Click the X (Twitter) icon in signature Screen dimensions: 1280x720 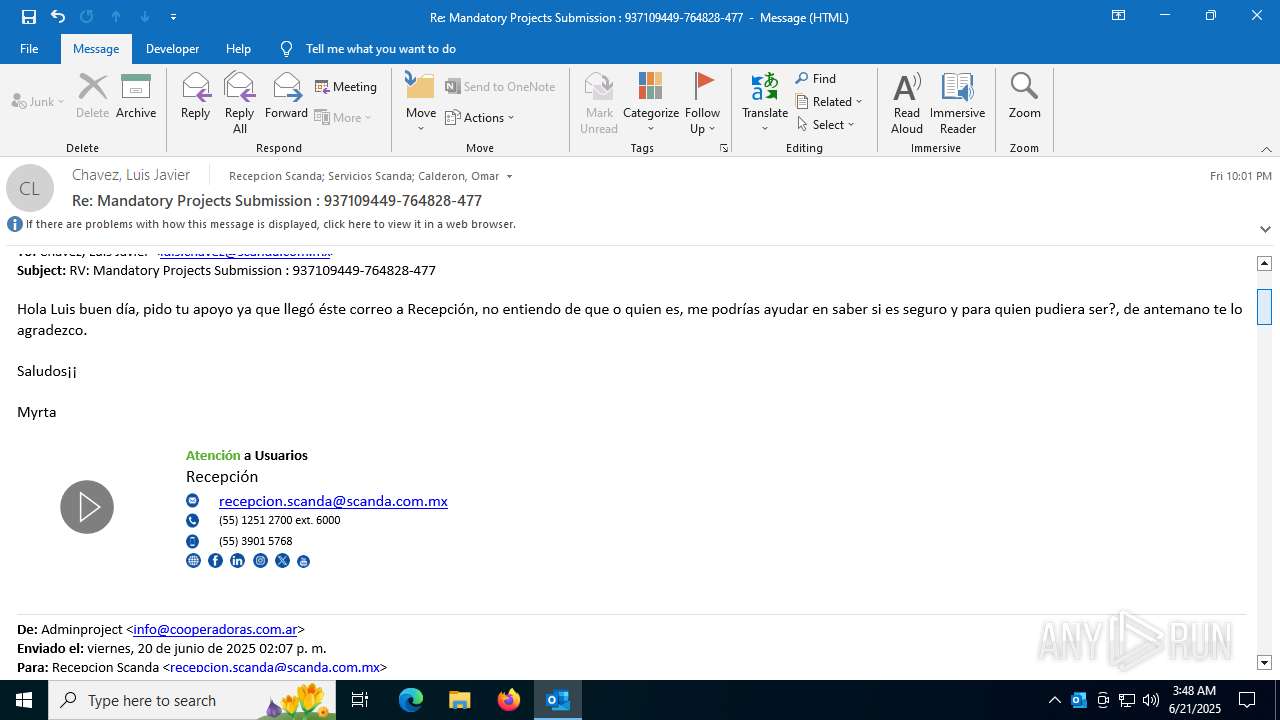(x=282, y=561)
